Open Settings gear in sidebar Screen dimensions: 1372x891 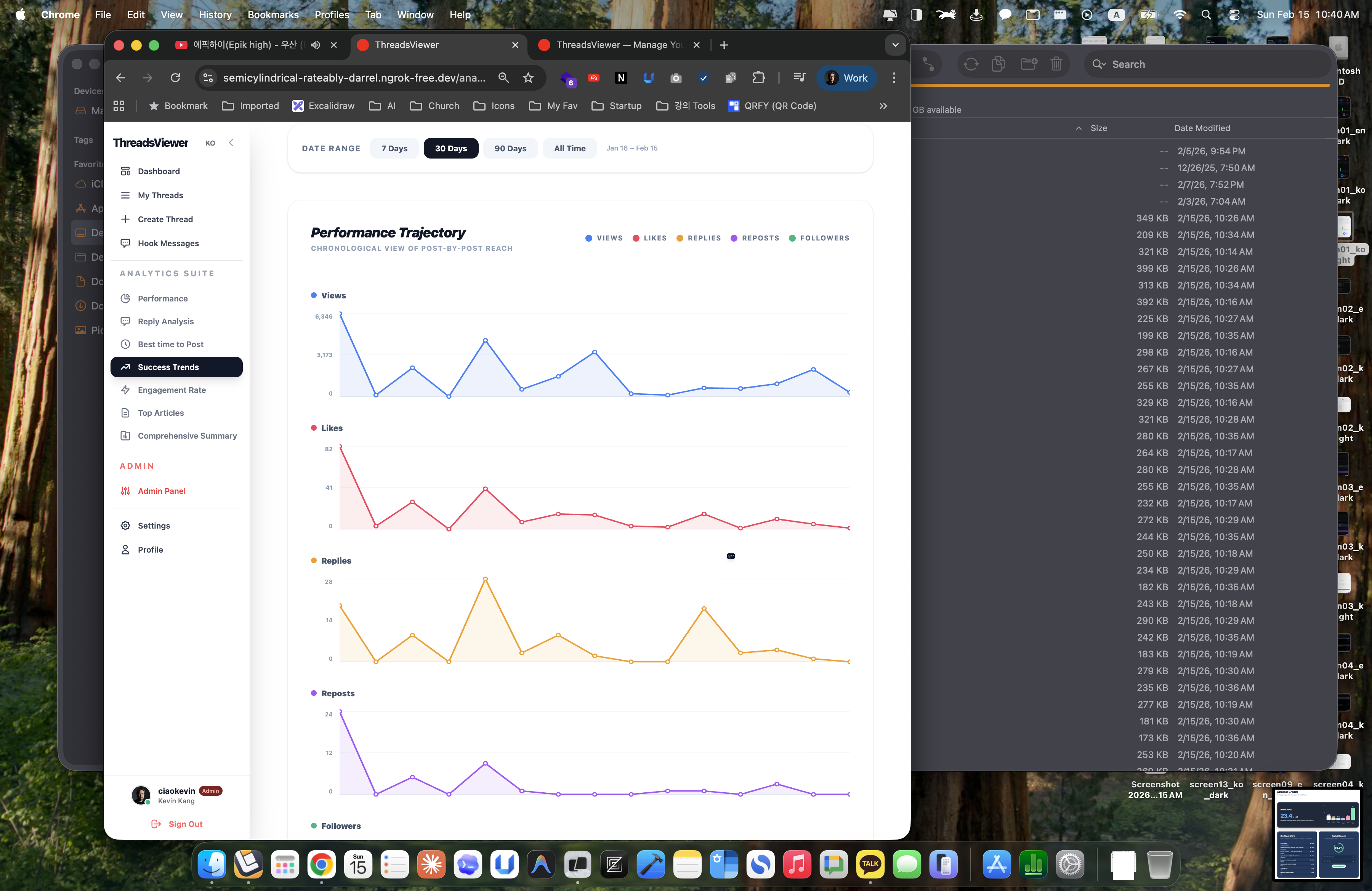point(125,526)
